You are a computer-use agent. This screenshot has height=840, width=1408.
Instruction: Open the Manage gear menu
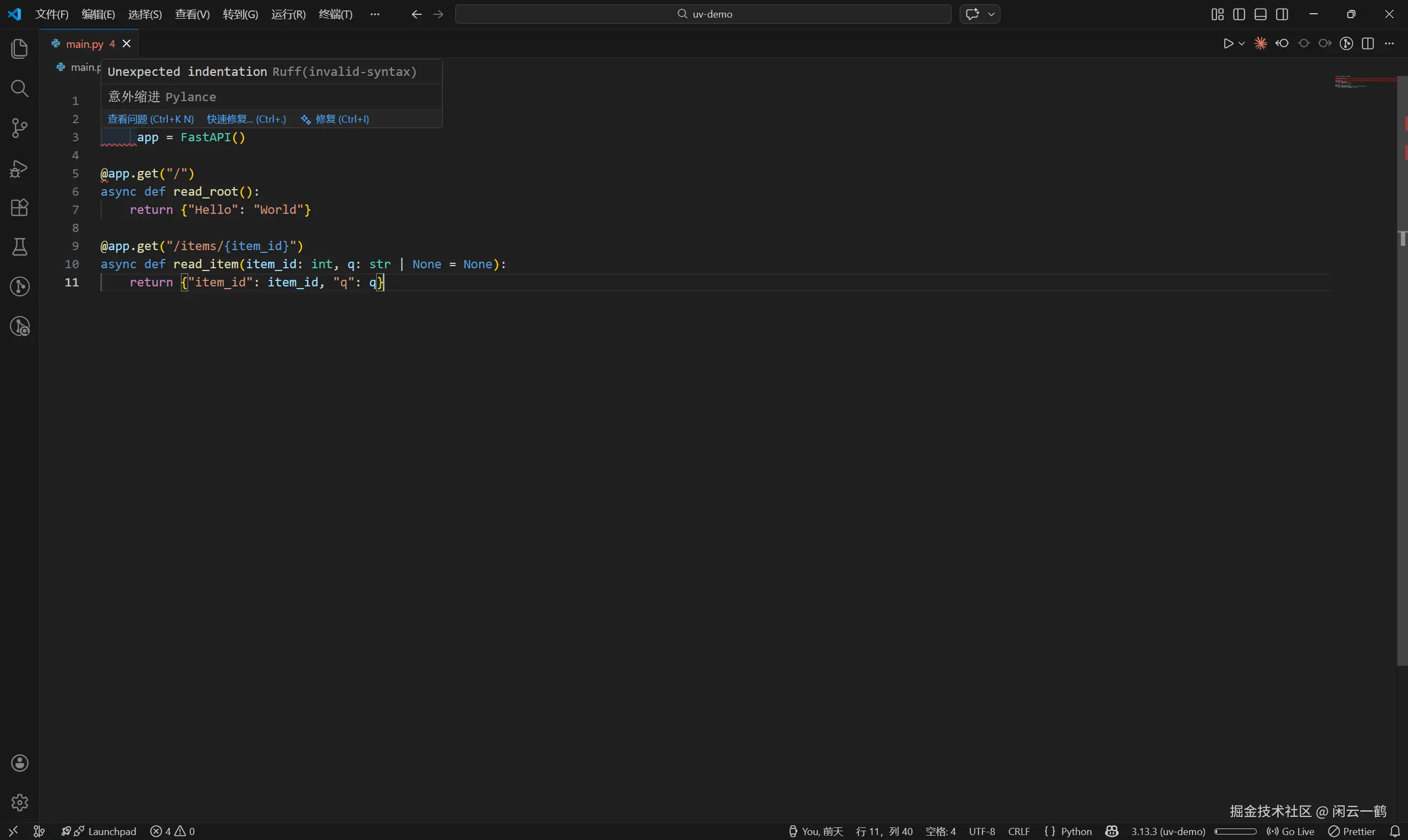coord(19,802)
